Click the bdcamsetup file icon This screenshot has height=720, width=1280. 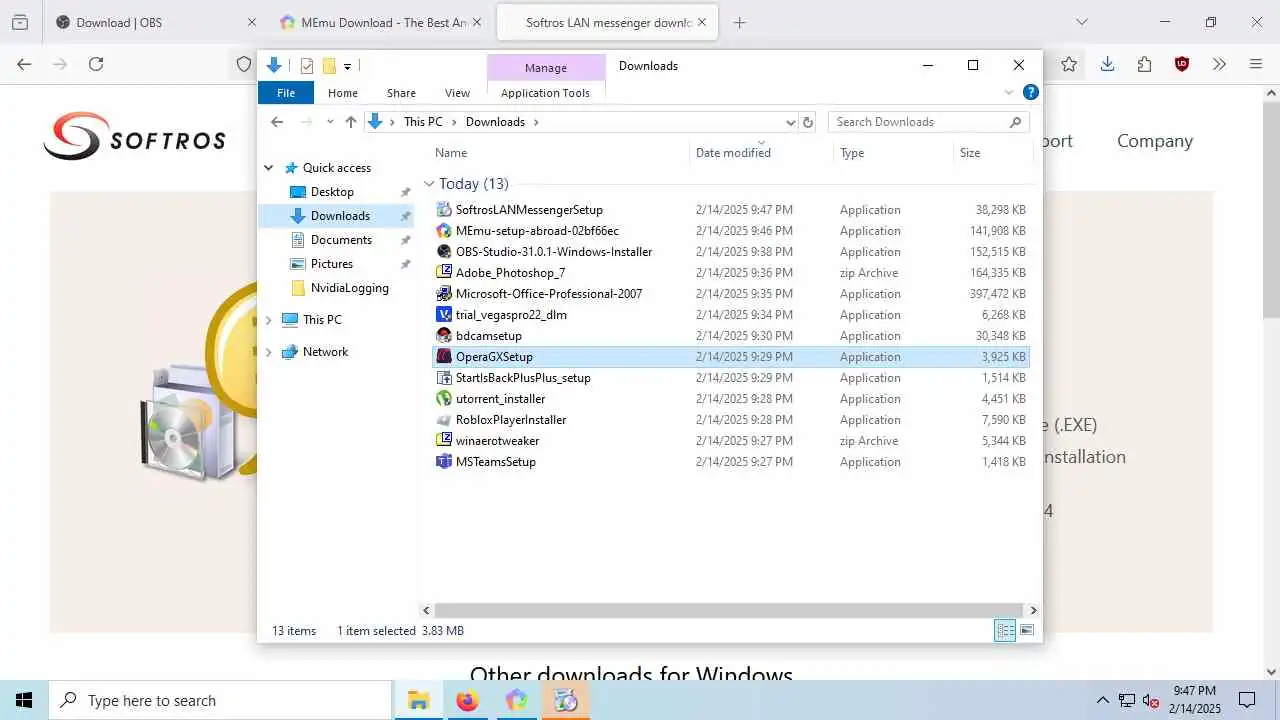[x=445, y=336]
